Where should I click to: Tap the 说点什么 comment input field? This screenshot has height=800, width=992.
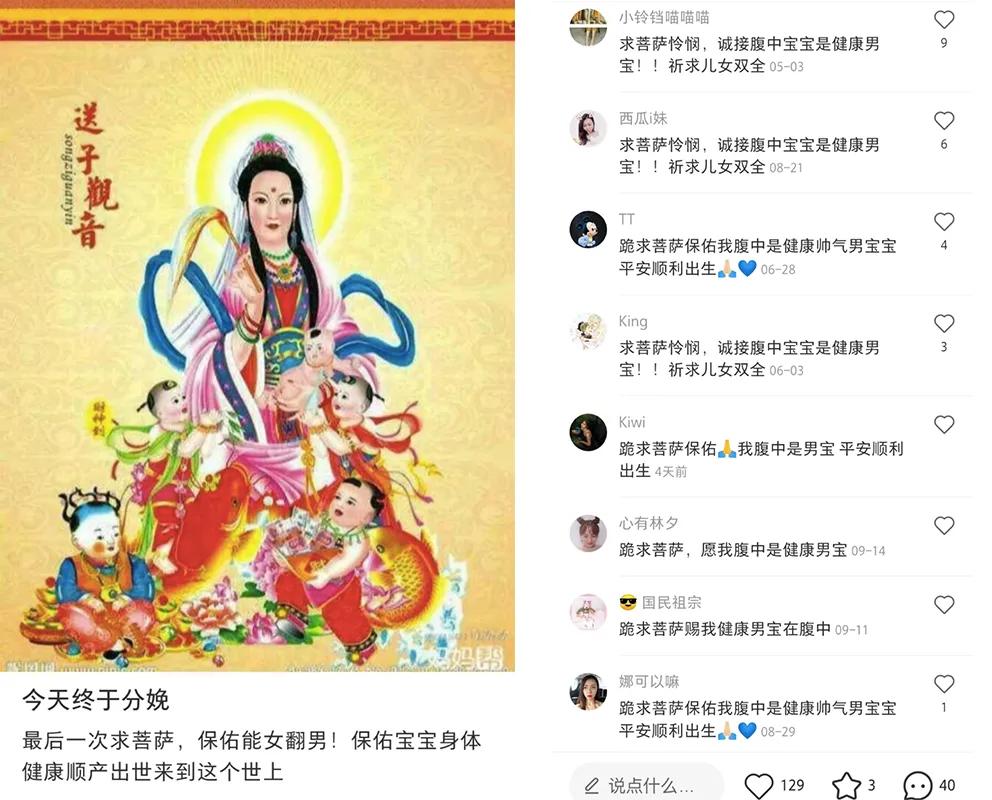click(x=646, y=785)
